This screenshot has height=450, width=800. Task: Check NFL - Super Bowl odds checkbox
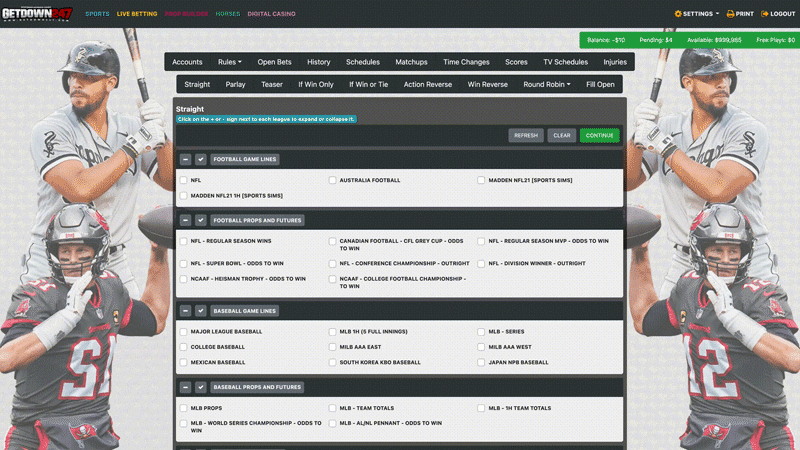[183, 264]
